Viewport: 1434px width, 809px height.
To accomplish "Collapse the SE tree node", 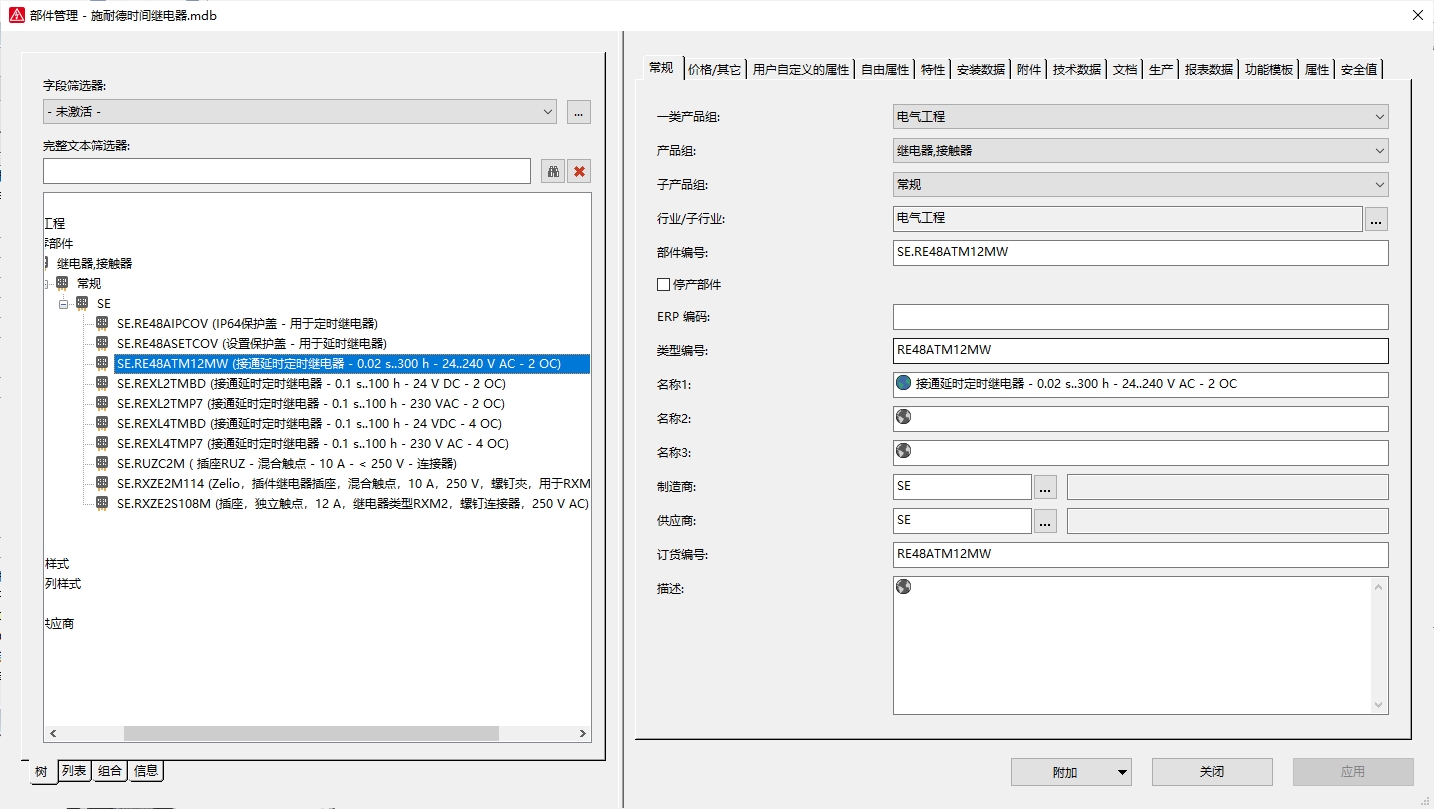I will [x=63, y=304].
